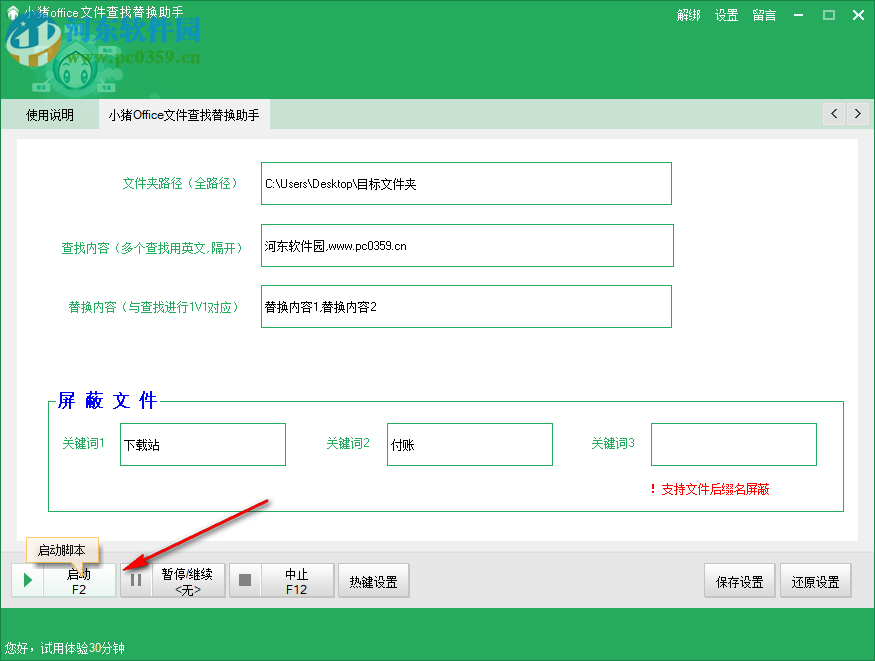Dismiss the 启动脚本 tooltip bubble
This screenshot has width=875, height=661.
tap(62, 551)
